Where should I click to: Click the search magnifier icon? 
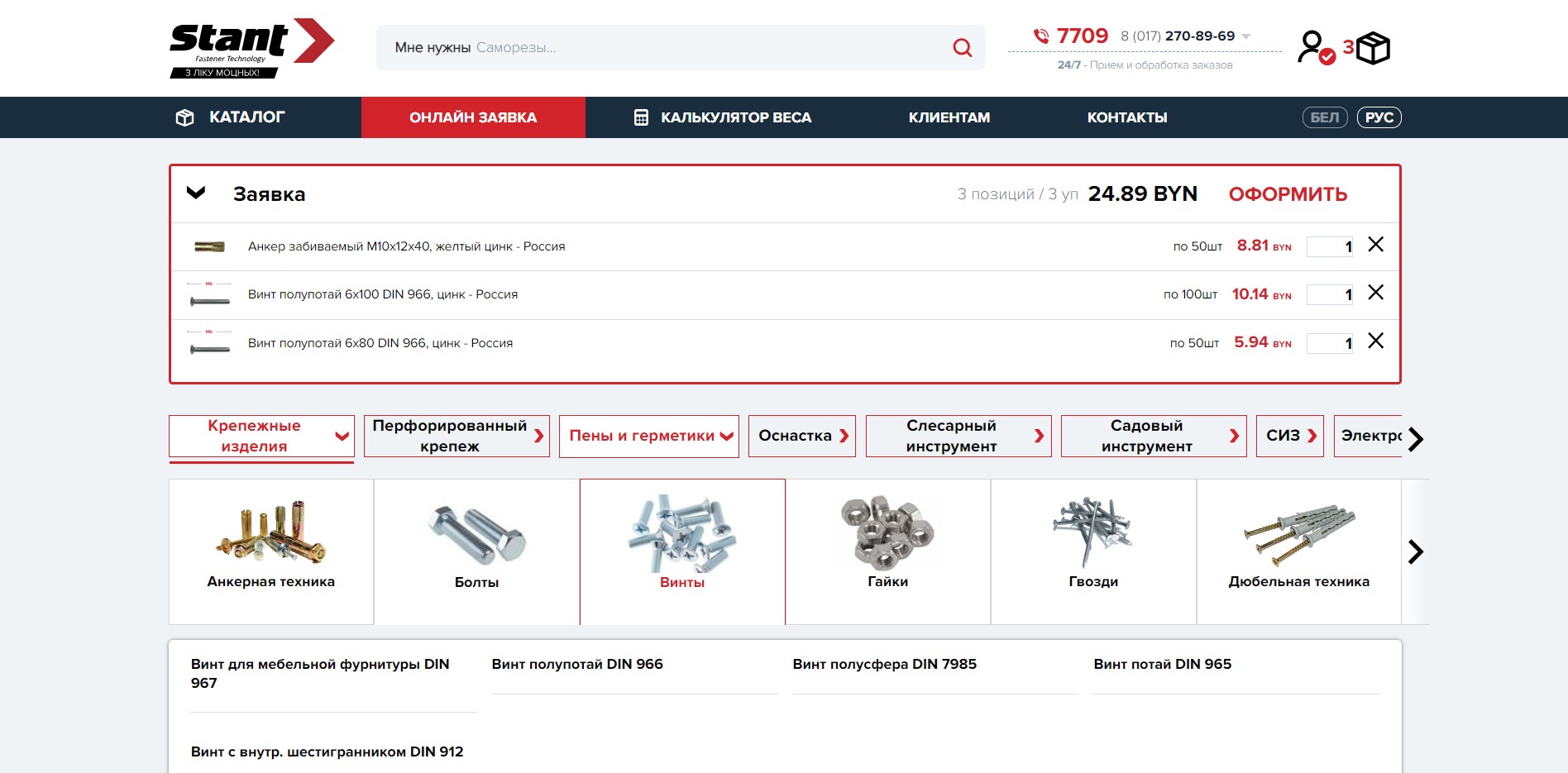coord(962,48)
